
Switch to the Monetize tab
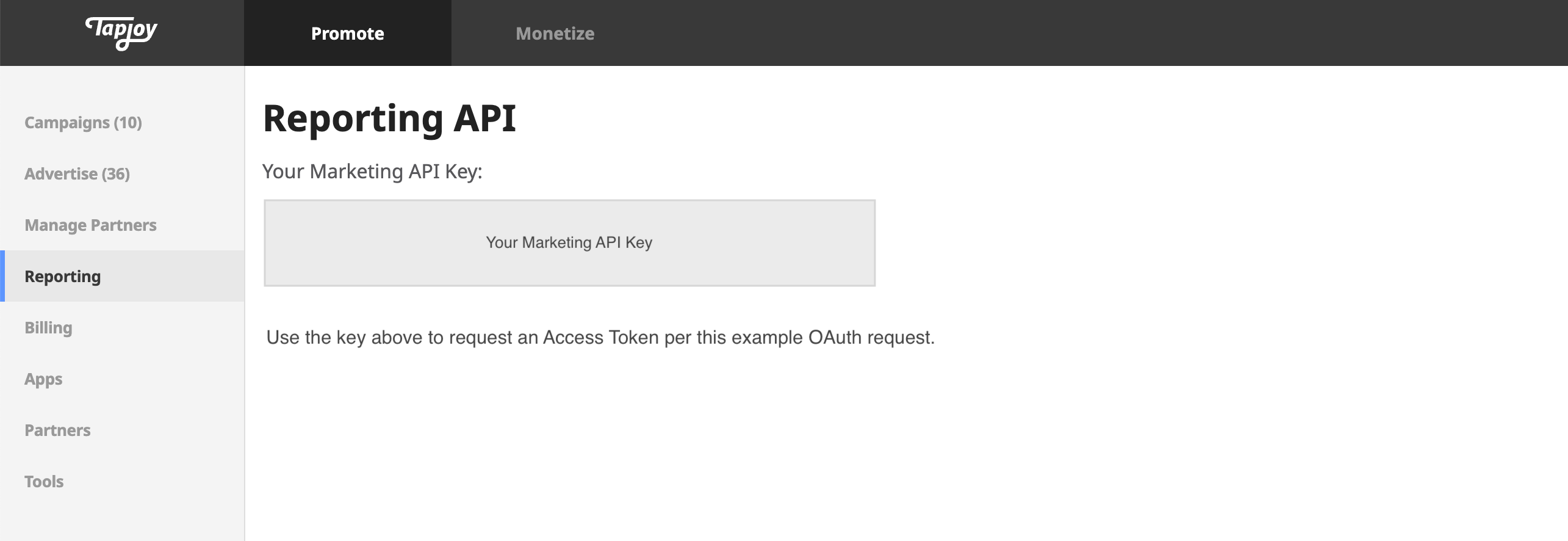point(555,33)
